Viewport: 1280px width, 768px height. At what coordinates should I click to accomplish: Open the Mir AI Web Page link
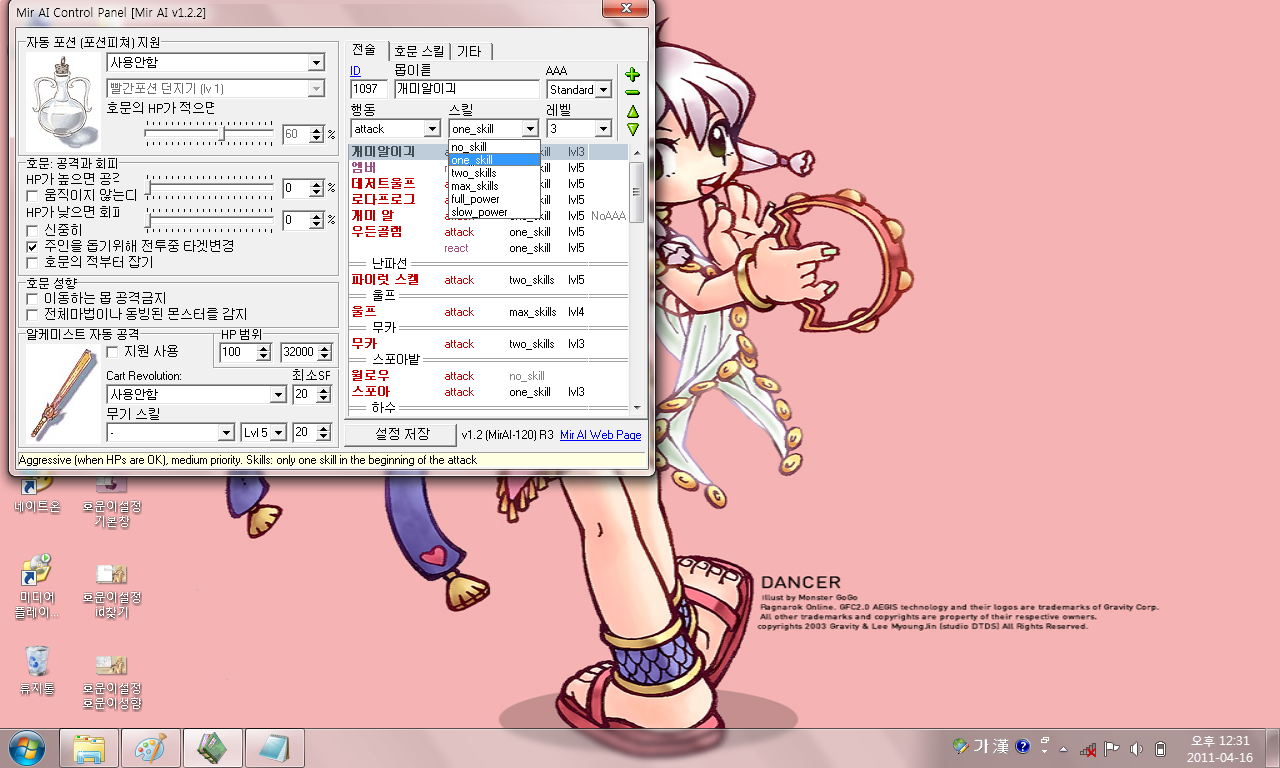pos(600,435)
